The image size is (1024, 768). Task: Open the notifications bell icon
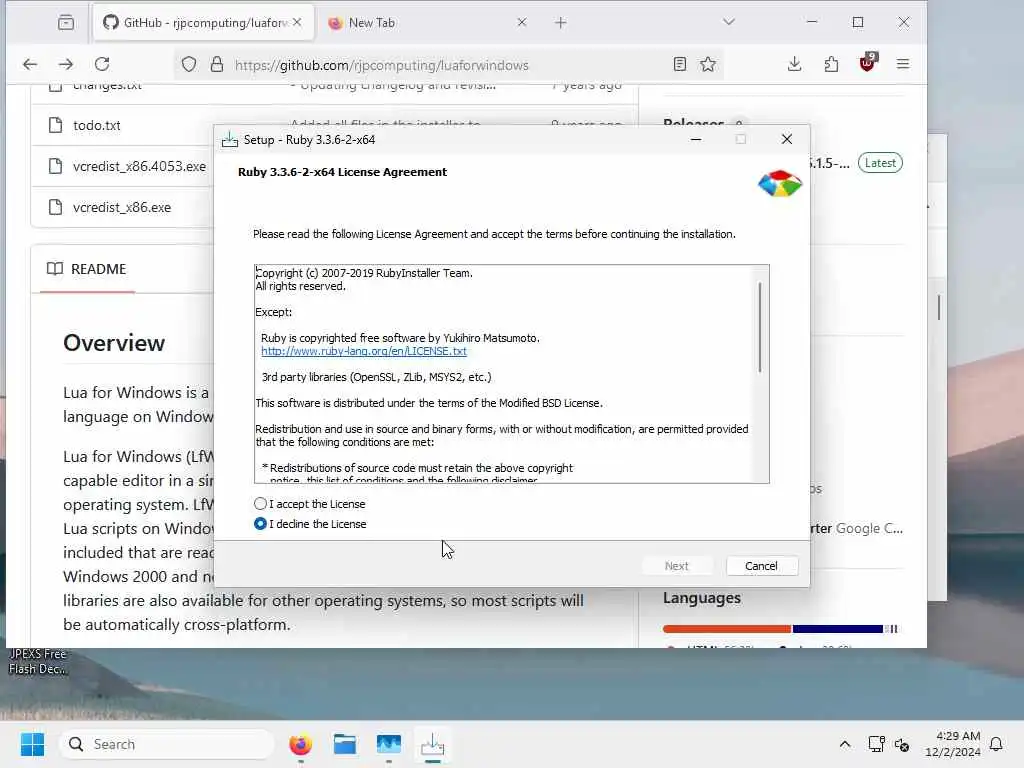(997, 744)
